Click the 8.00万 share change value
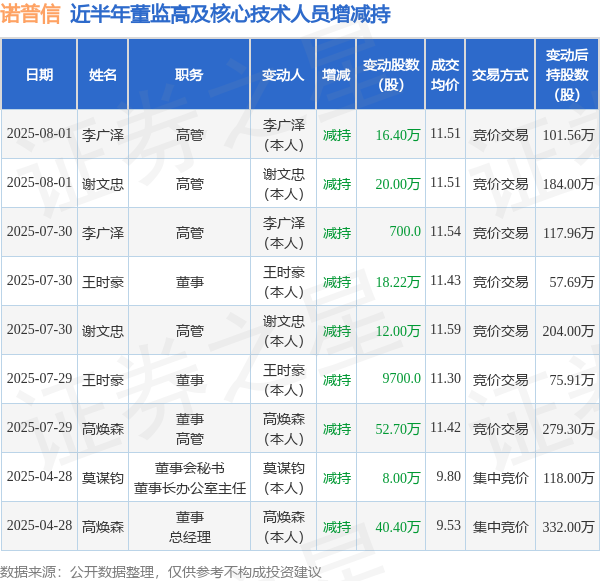Screen dimensions: 600x581 click(x=401, y=478)
